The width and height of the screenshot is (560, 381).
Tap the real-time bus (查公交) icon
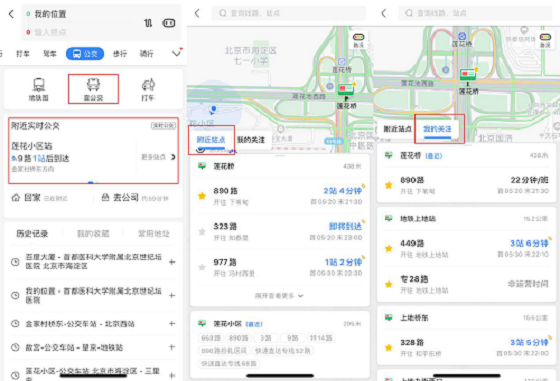[93, 85]
